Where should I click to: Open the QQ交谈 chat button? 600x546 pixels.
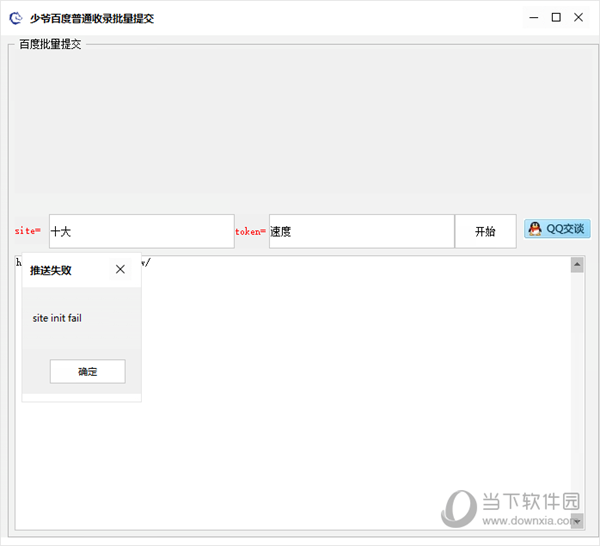click(557, 229)
